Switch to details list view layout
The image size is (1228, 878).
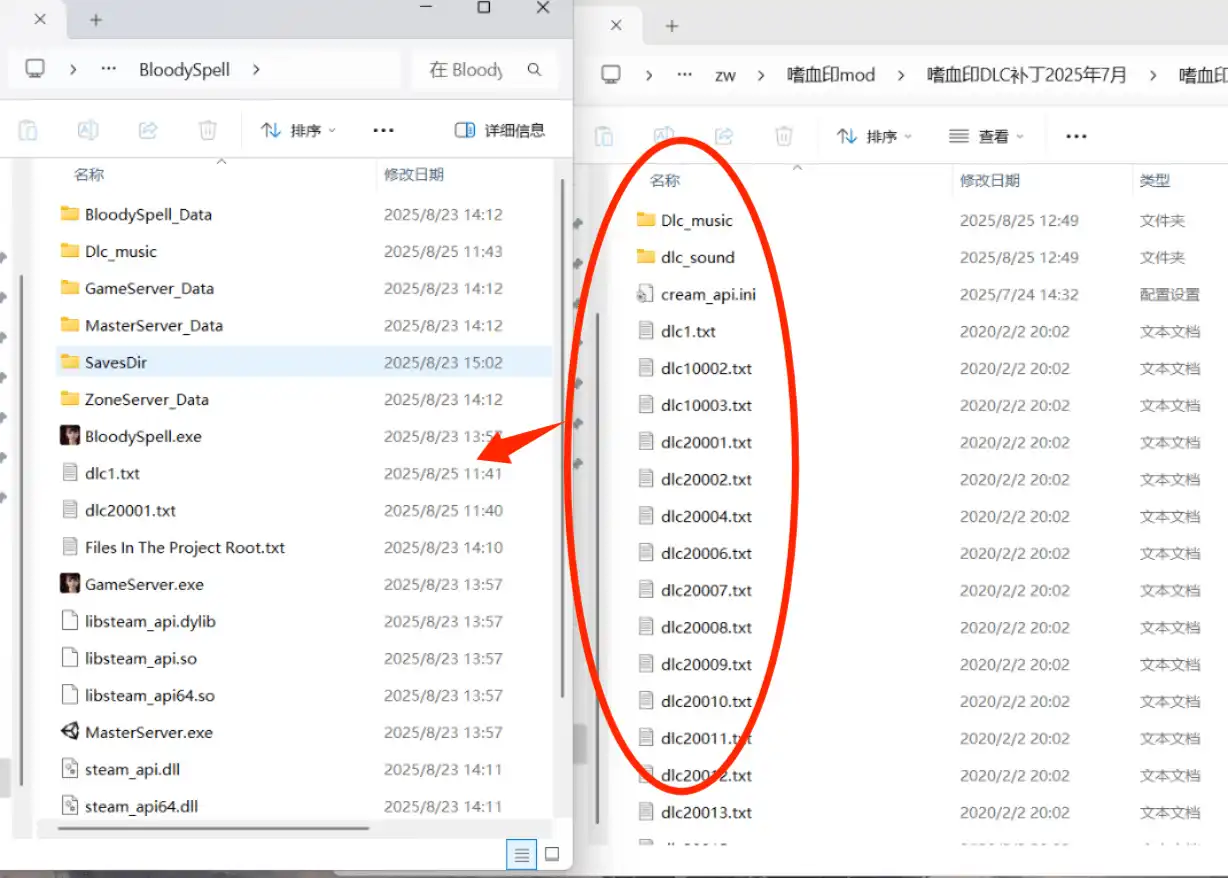[x=520, y=855]
